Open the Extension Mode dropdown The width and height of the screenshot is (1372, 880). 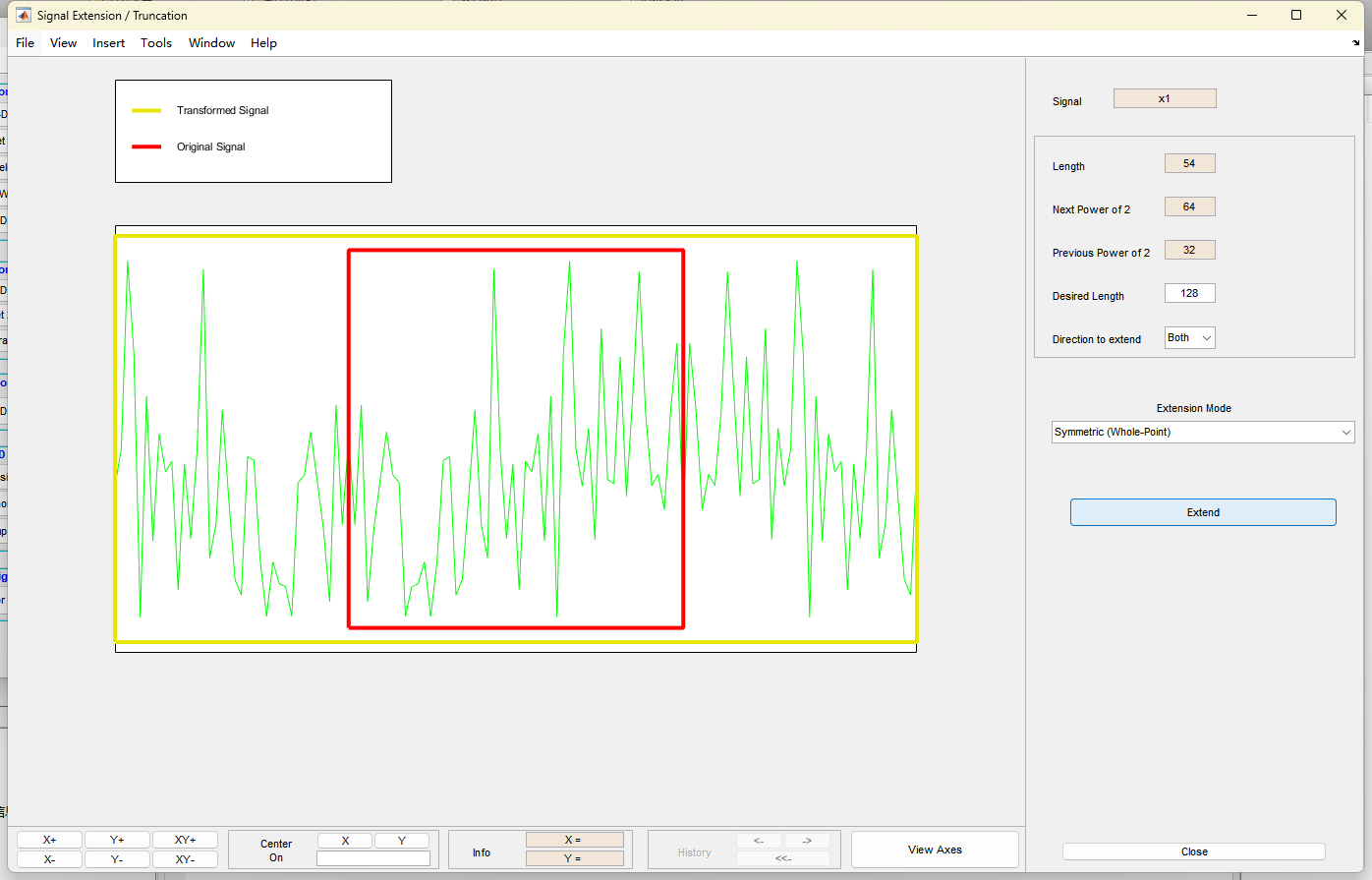1202,432
